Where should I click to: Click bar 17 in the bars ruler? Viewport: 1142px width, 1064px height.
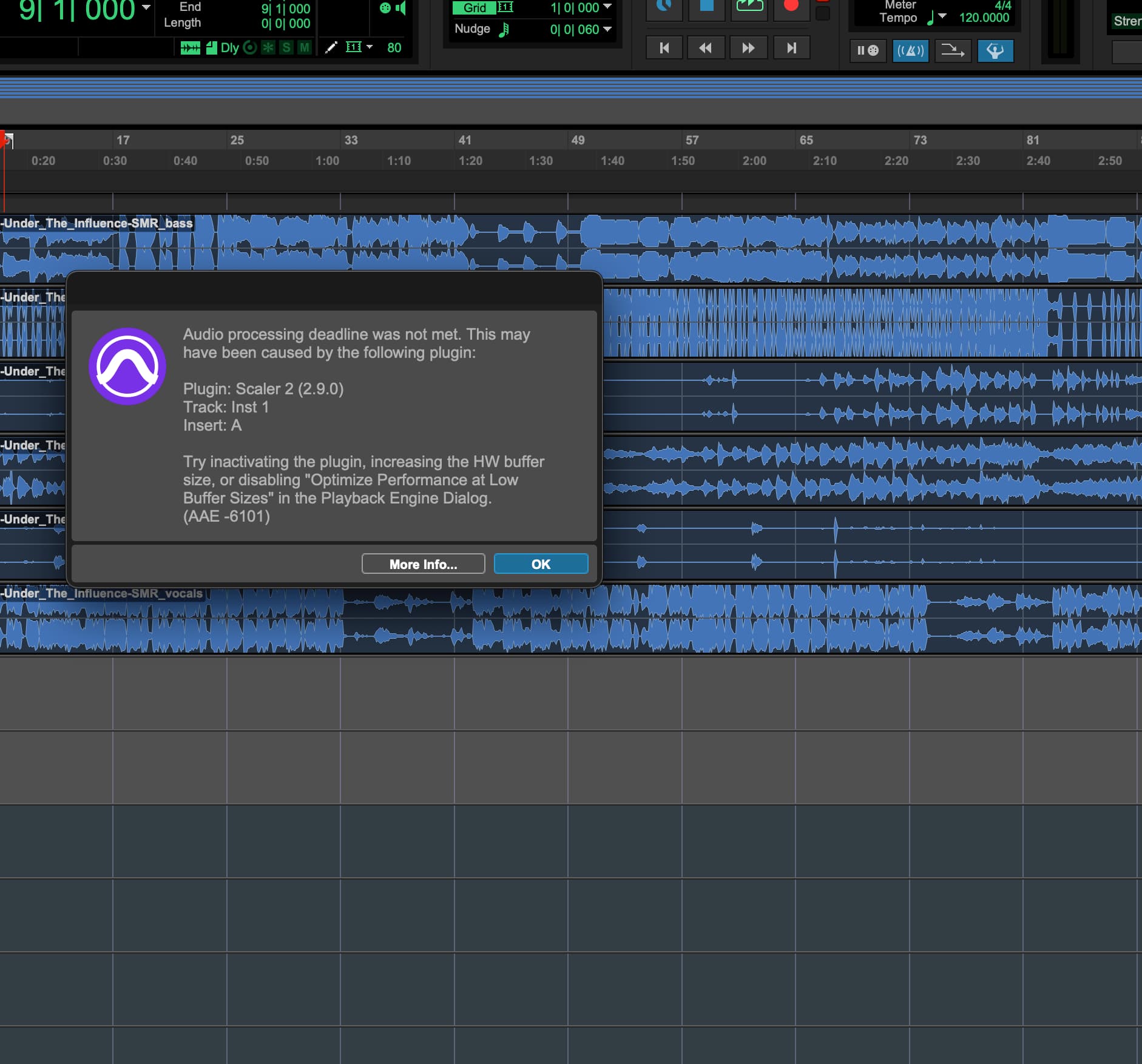click(x=123, y=140)
